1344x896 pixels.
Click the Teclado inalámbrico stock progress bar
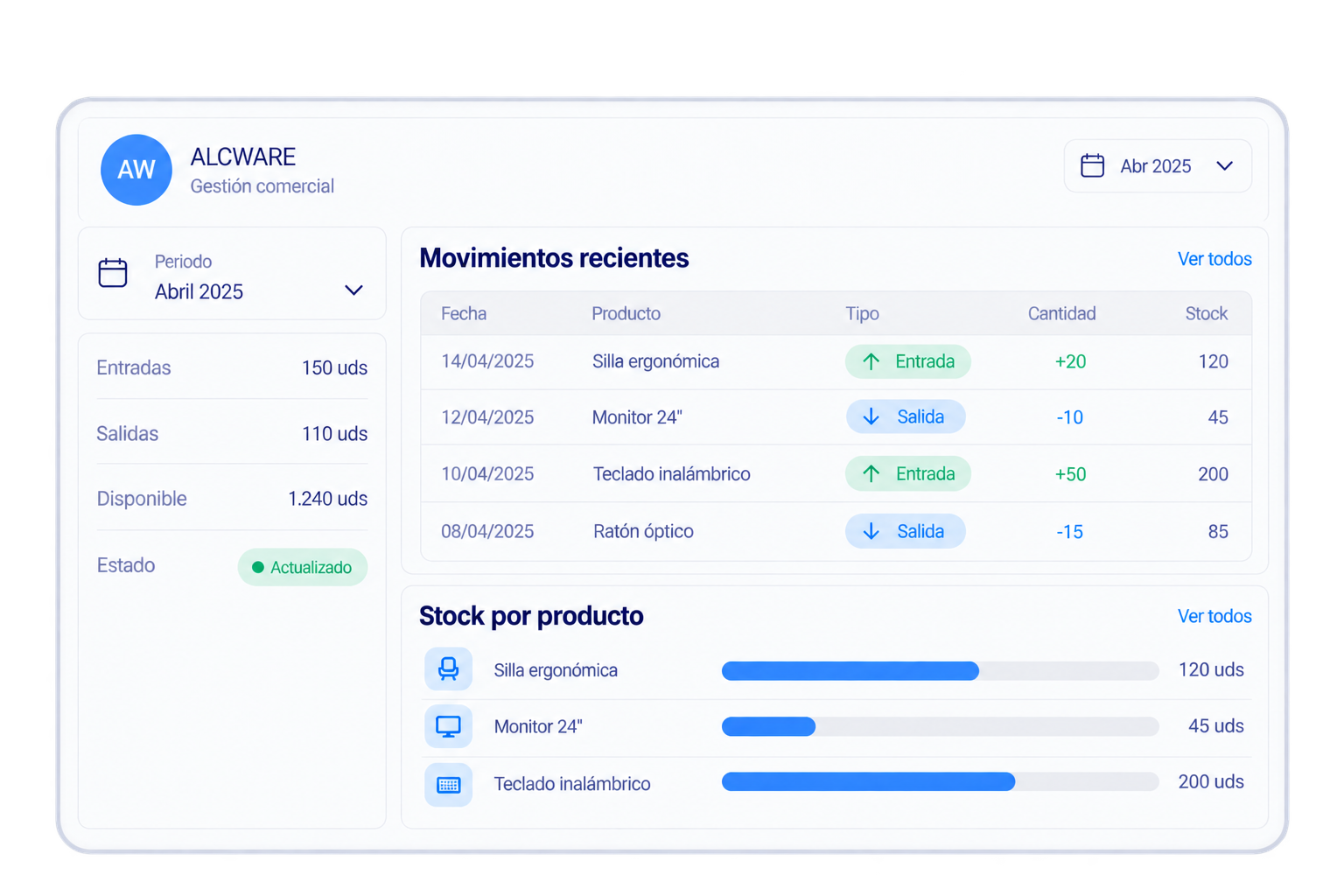940,781
